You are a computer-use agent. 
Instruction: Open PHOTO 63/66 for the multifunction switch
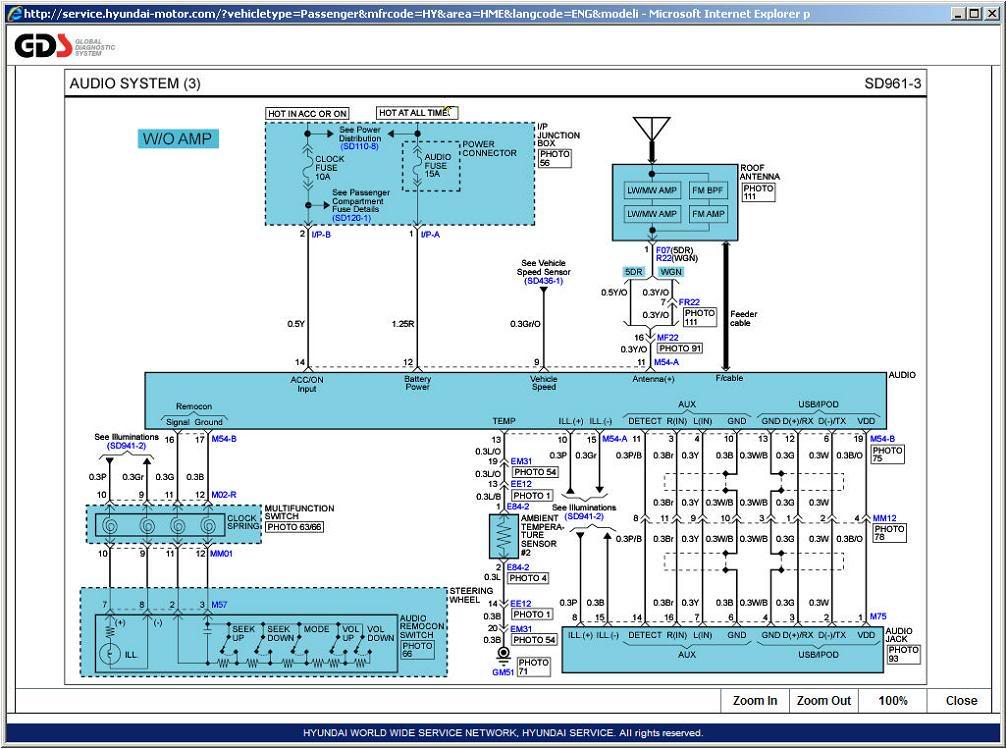(294, 527)
